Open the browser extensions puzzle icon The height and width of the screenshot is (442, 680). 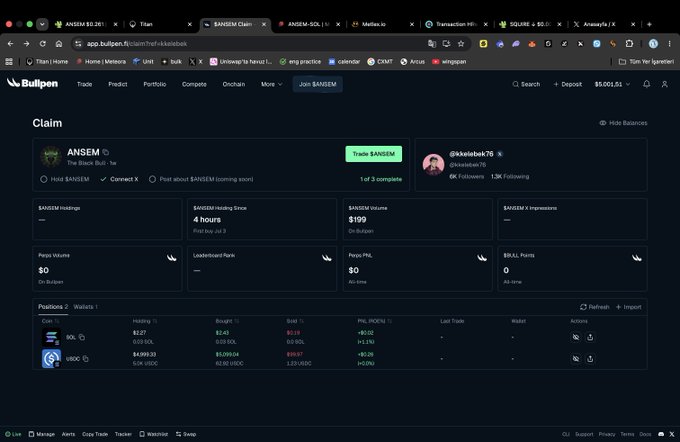coord(629,43)
